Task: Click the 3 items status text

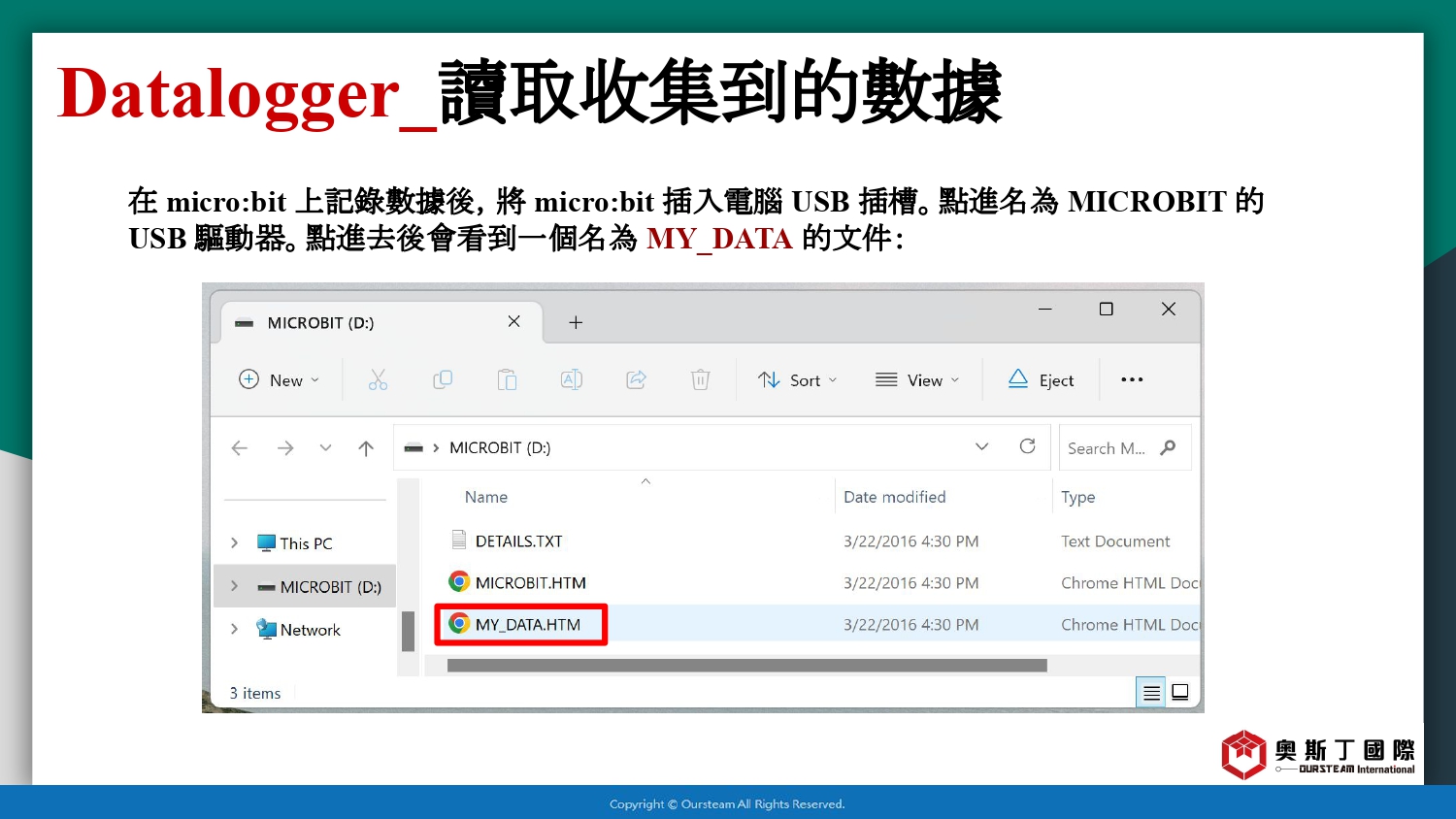Action: pos(254,693)
